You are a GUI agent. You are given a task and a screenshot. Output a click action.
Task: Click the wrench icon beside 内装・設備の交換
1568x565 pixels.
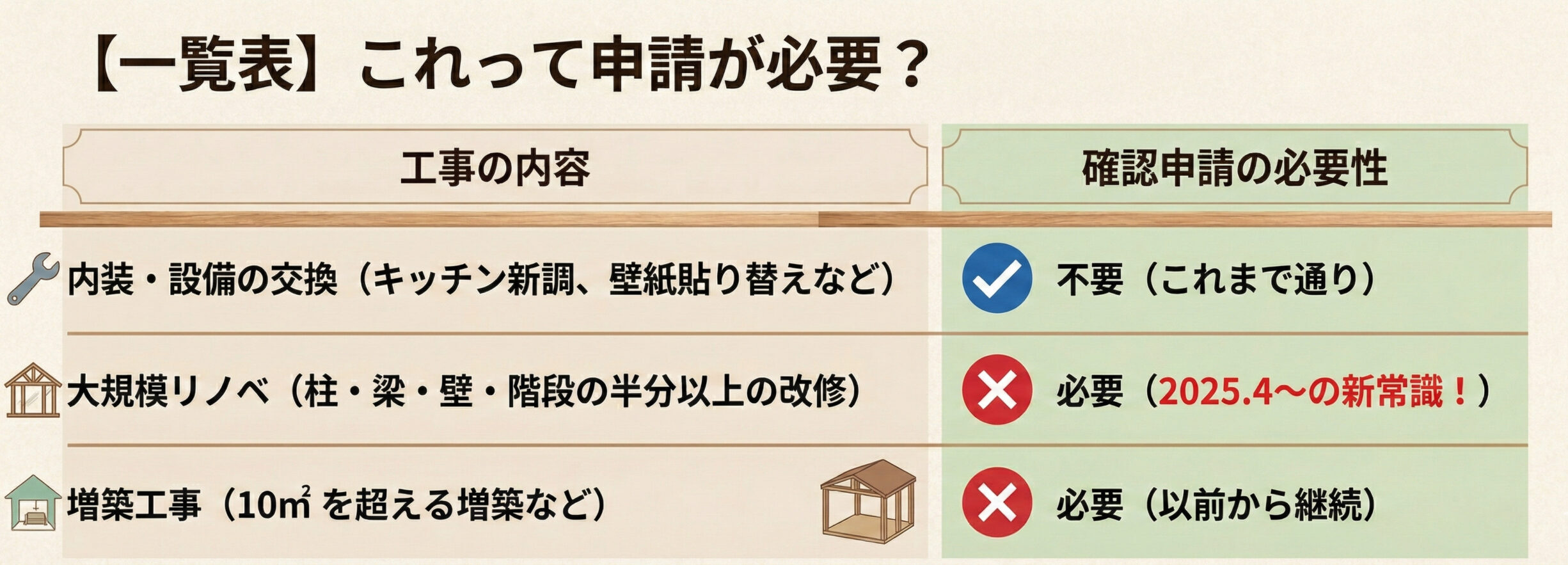pos(32,279)
